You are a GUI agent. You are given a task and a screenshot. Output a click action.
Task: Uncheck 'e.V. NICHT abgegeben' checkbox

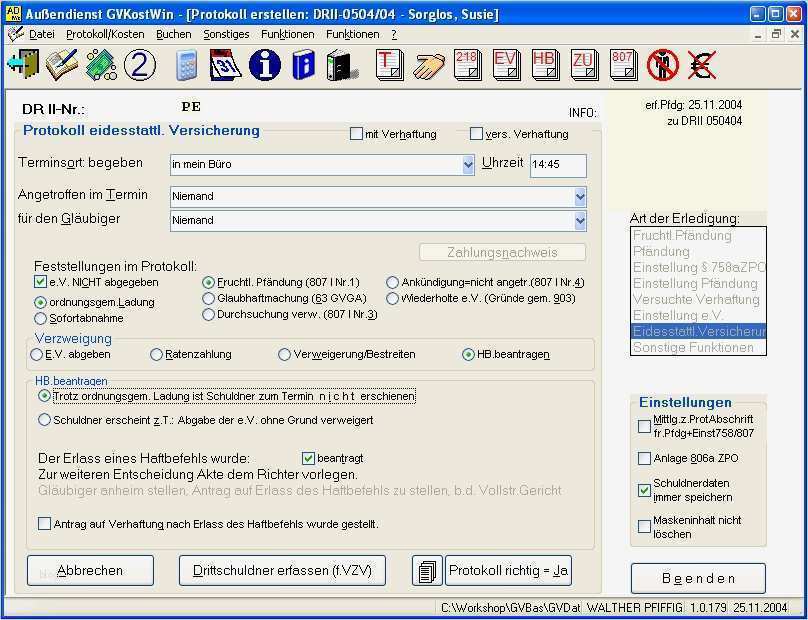pos(40,282)
